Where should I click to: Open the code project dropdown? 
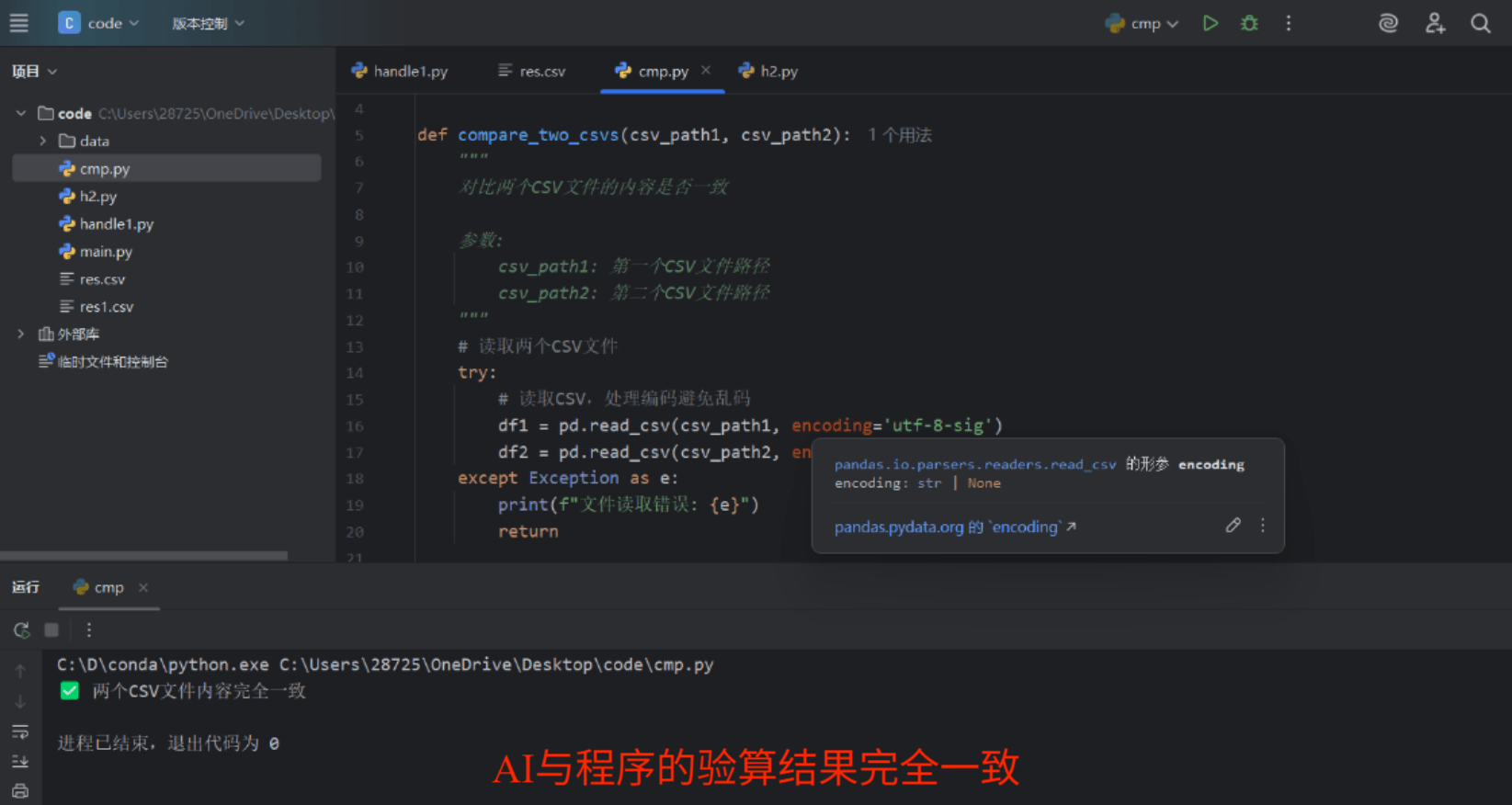pyautogui.click(x=99, y=23)
